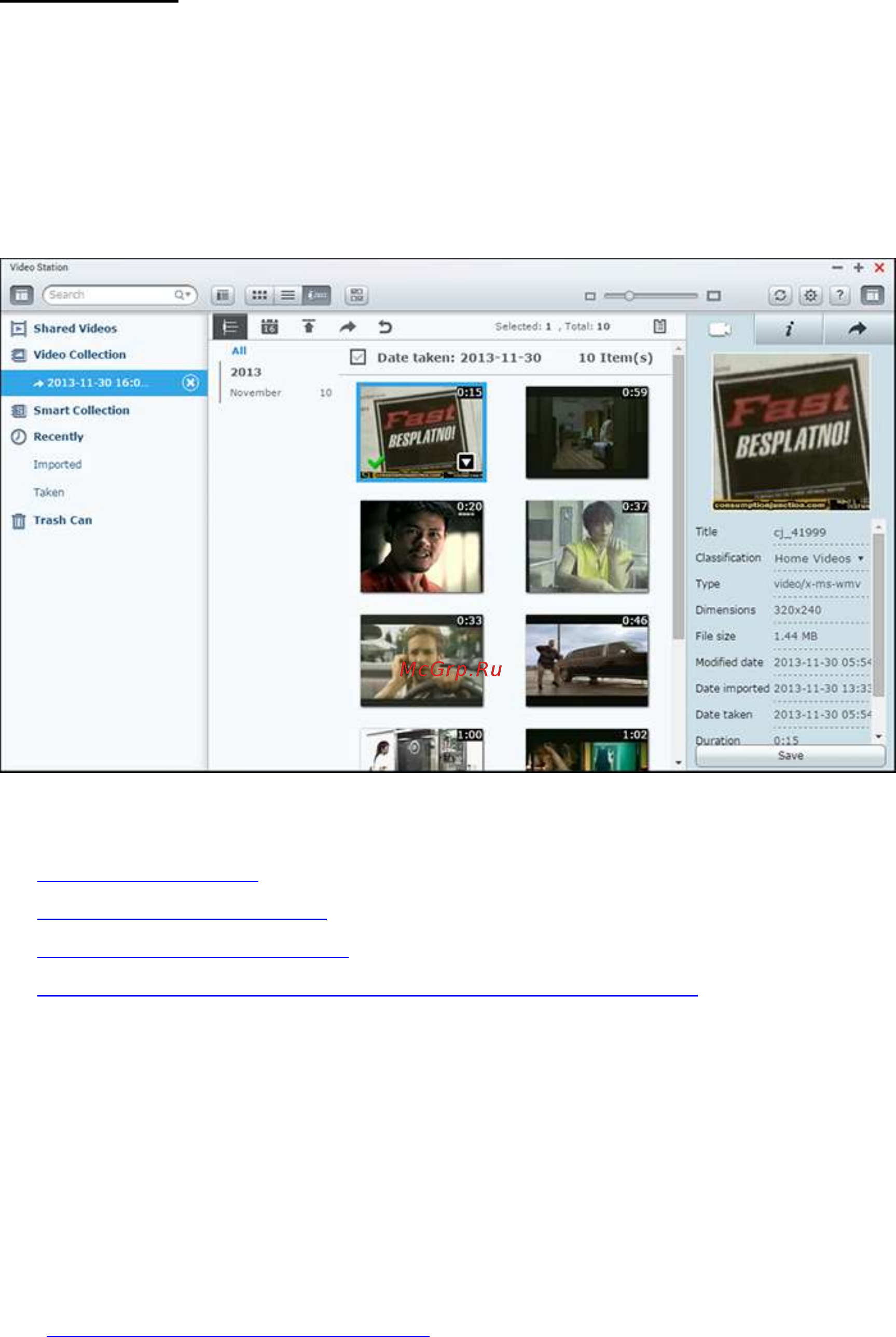This screenshot has width=896, height=1337.
Task: Click the small thumbnail size icon
Action: tap(590, 296)
